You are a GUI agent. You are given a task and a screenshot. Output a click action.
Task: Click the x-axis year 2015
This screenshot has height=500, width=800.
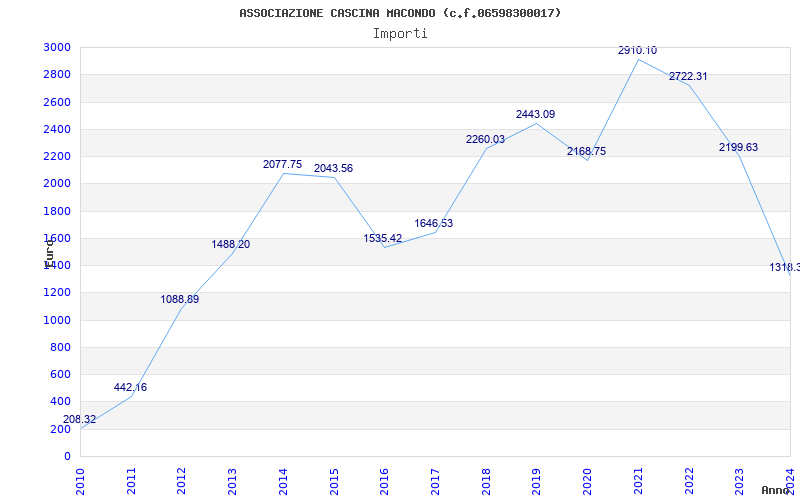(x=334, y=482)
